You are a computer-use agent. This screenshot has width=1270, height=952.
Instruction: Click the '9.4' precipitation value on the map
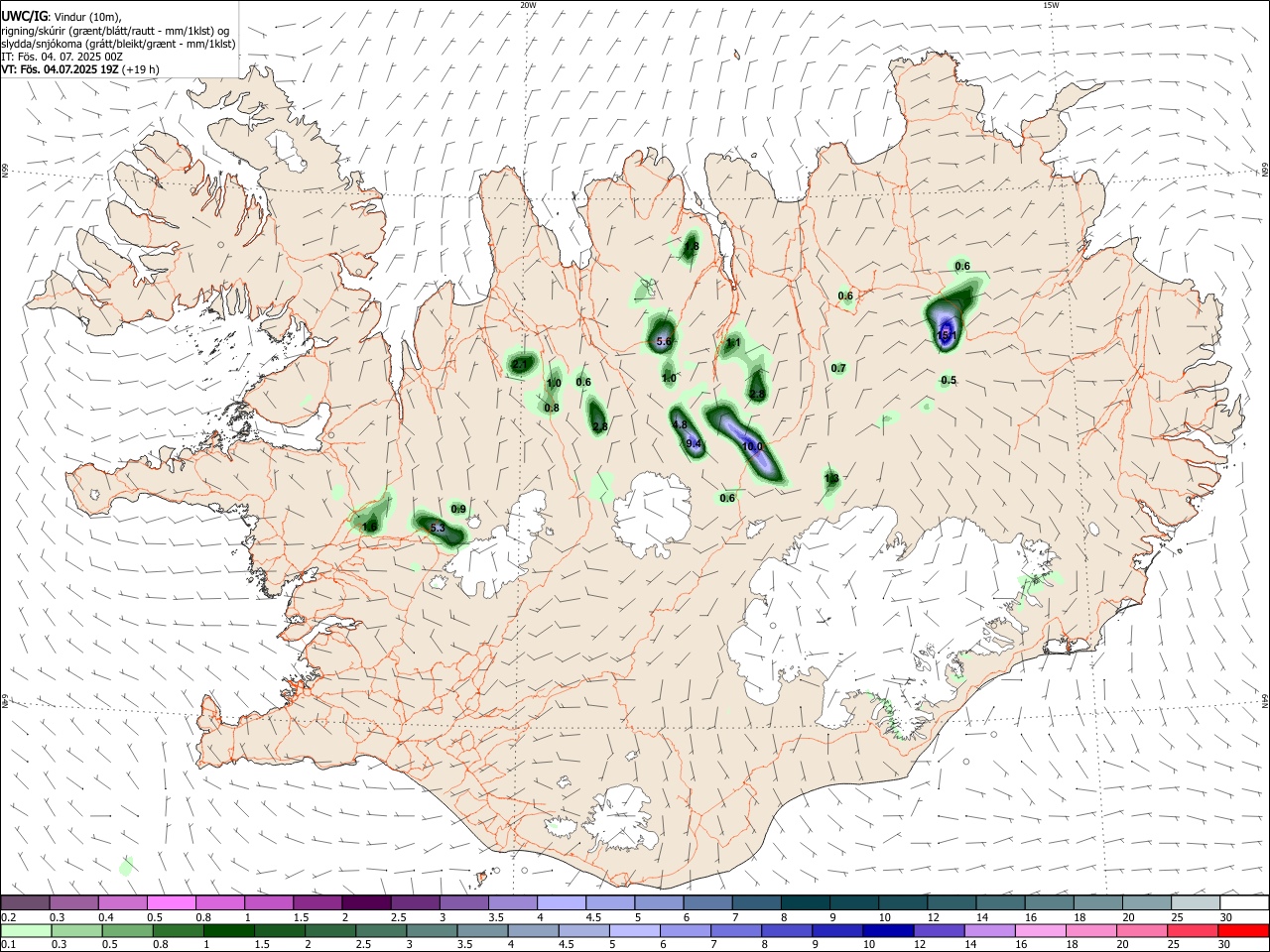tap(695, 443)
